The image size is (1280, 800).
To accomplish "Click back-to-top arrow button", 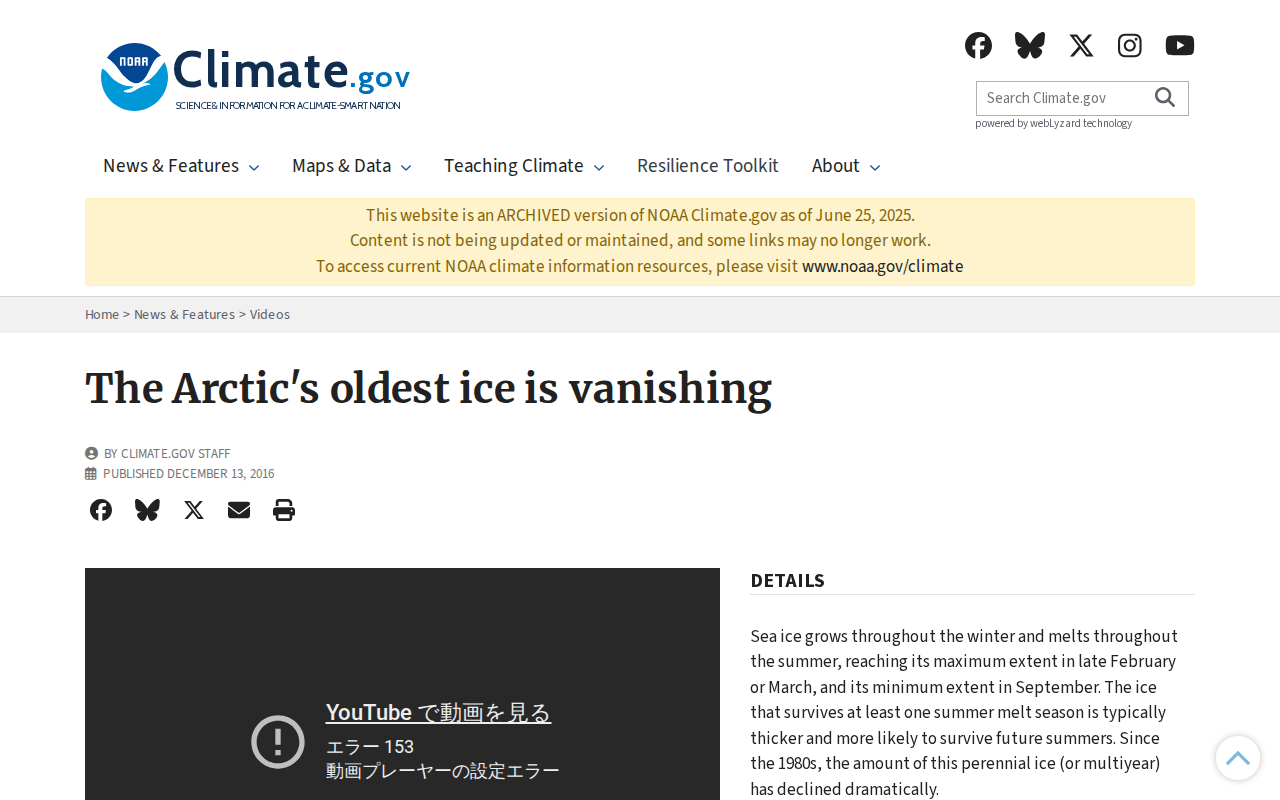I will [x=1238, y=758].
